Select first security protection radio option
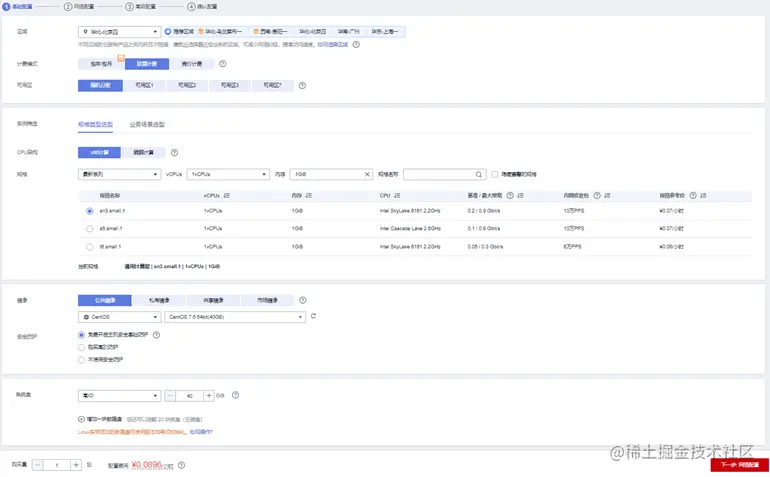Screen dimensions: 770x477 [82, 335]
